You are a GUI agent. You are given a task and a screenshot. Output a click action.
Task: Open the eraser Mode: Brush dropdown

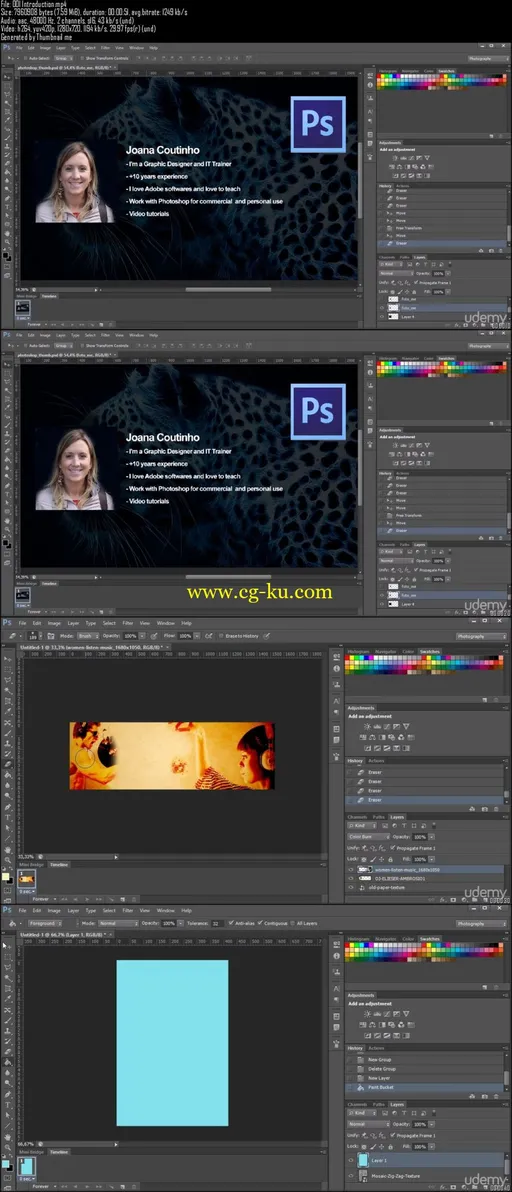click(87, 636)
